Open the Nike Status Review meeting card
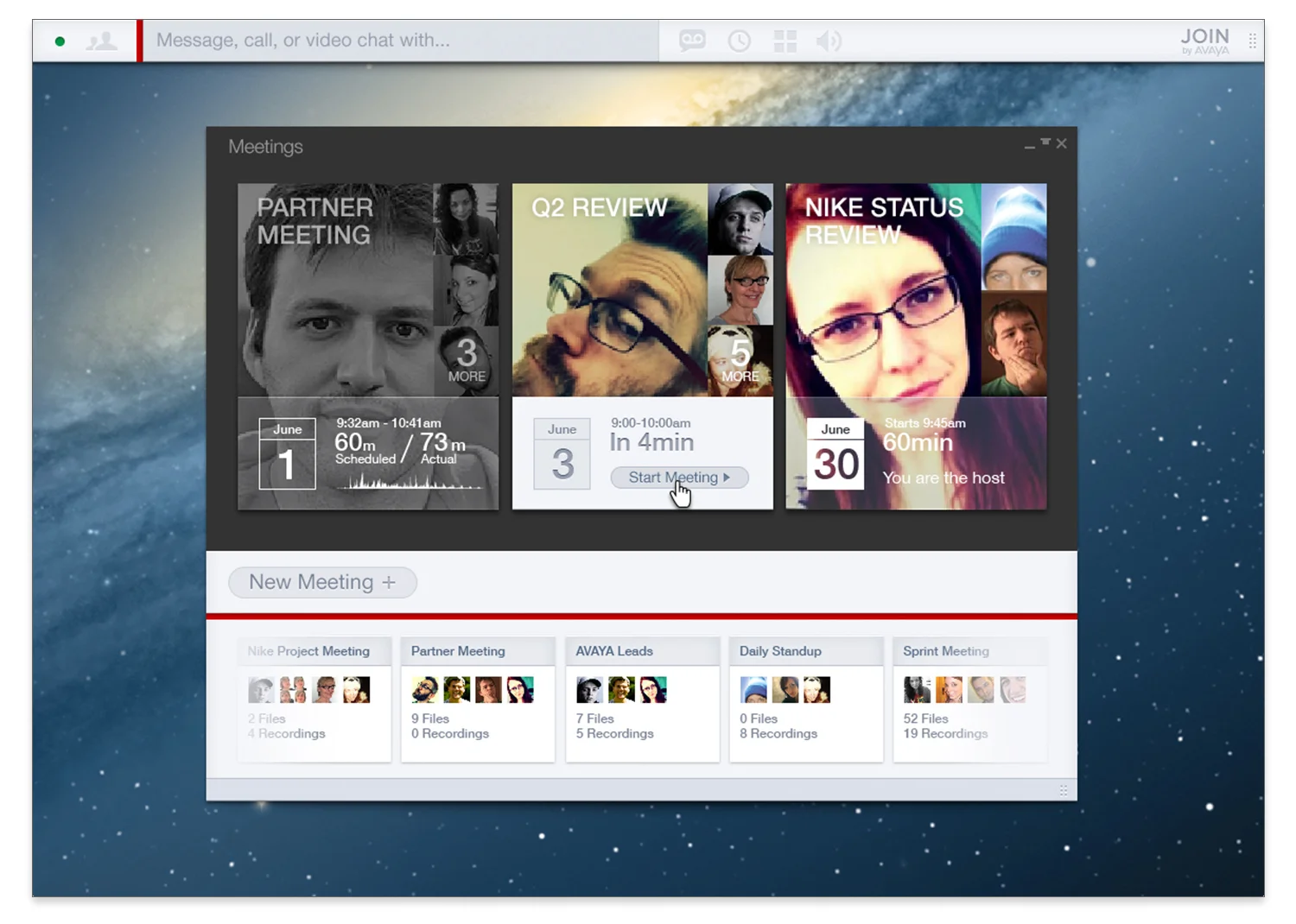This screenshot has height=924, width=1296. tap(916, 346)
